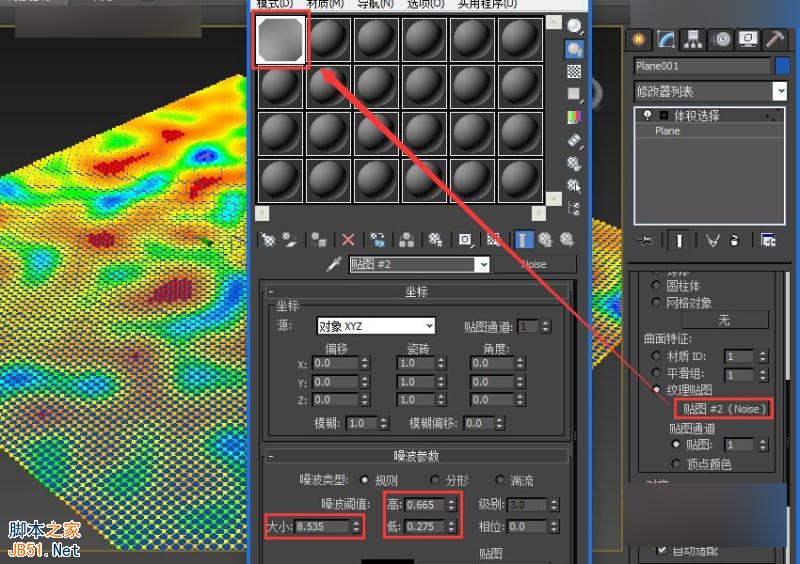Click Assign Material to Selection icon

tap(319, 239)
